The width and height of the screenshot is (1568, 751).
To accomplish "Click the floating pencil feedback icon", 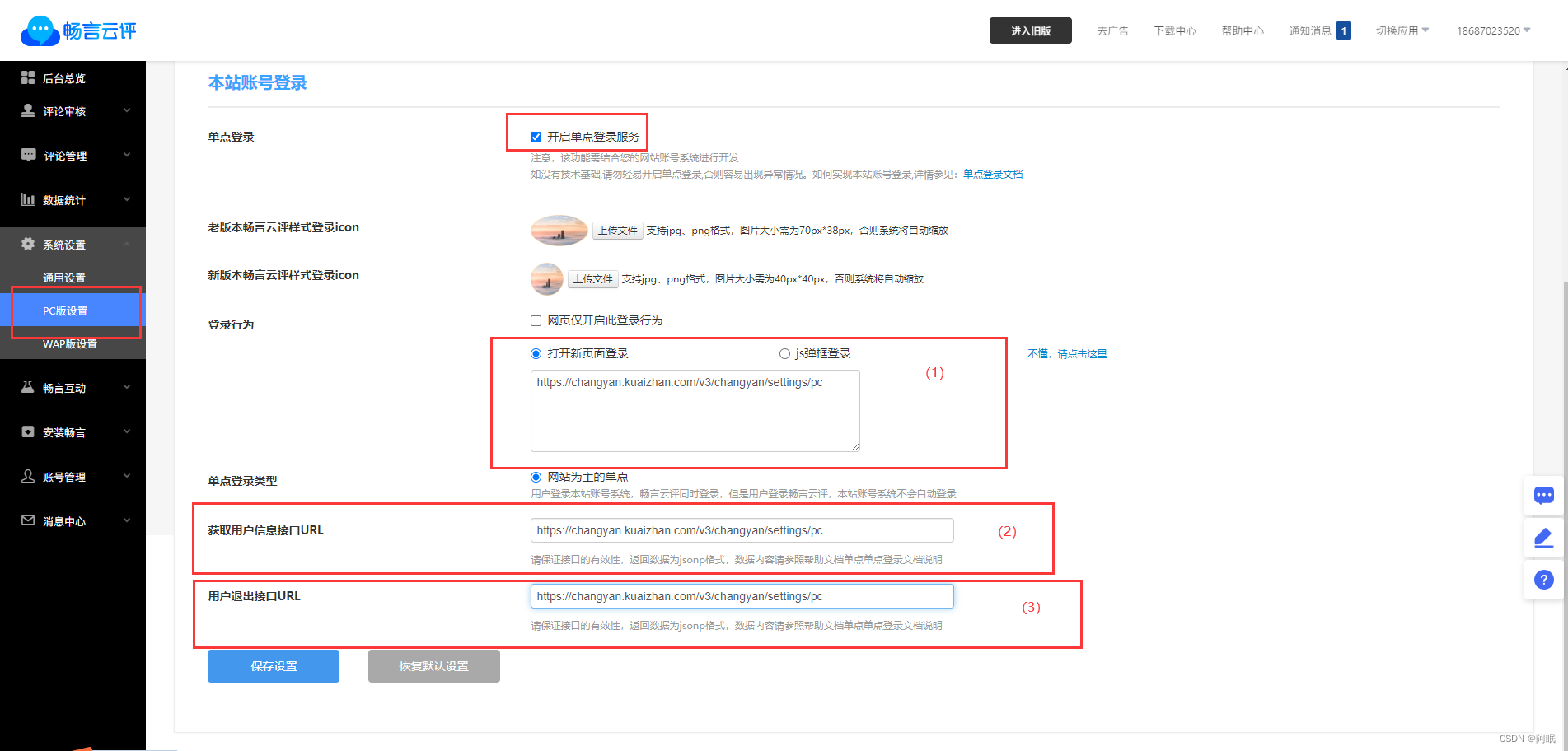I will 1544,538.
